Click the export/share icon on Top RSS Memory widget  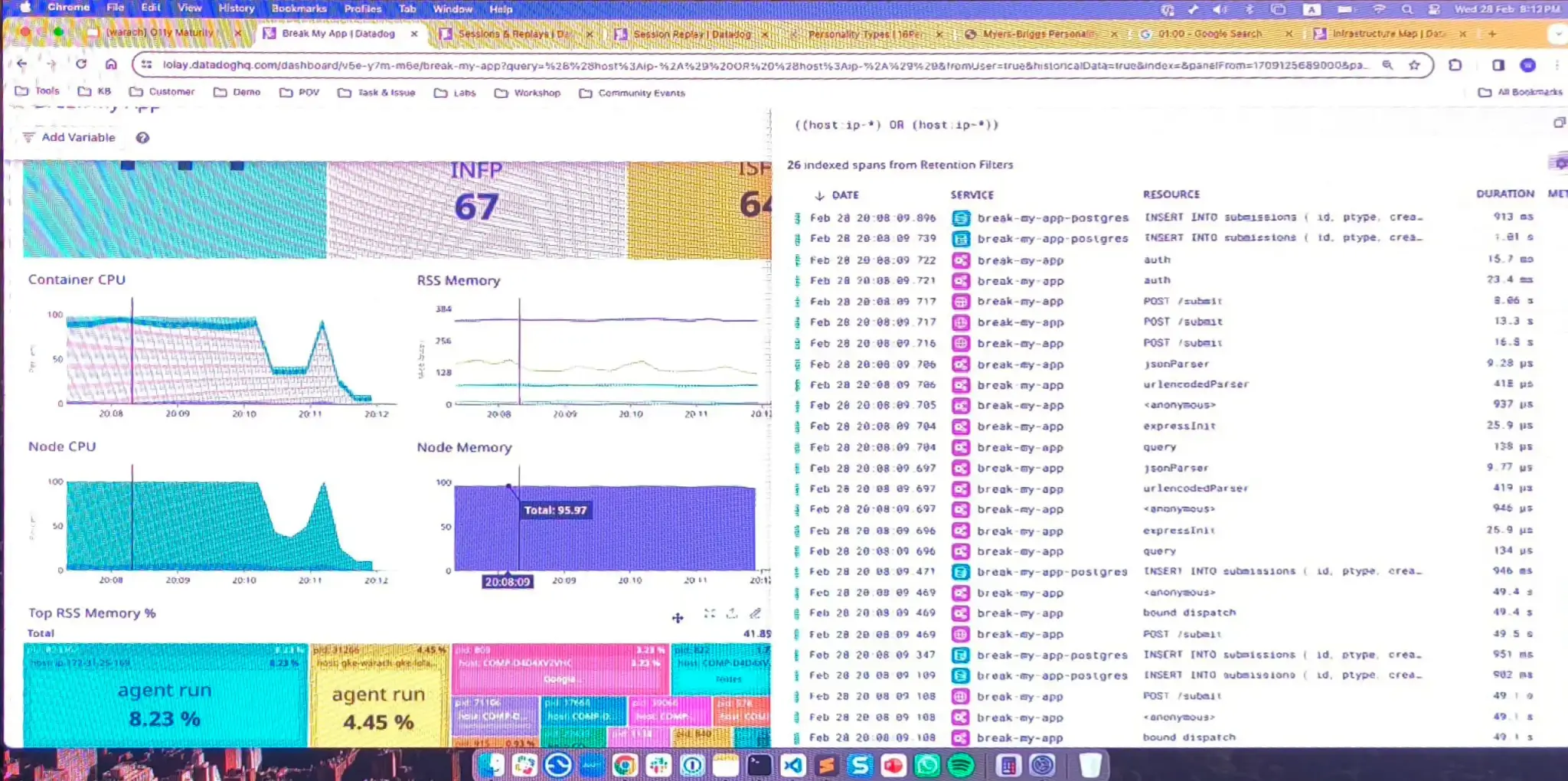coord(732,614)
